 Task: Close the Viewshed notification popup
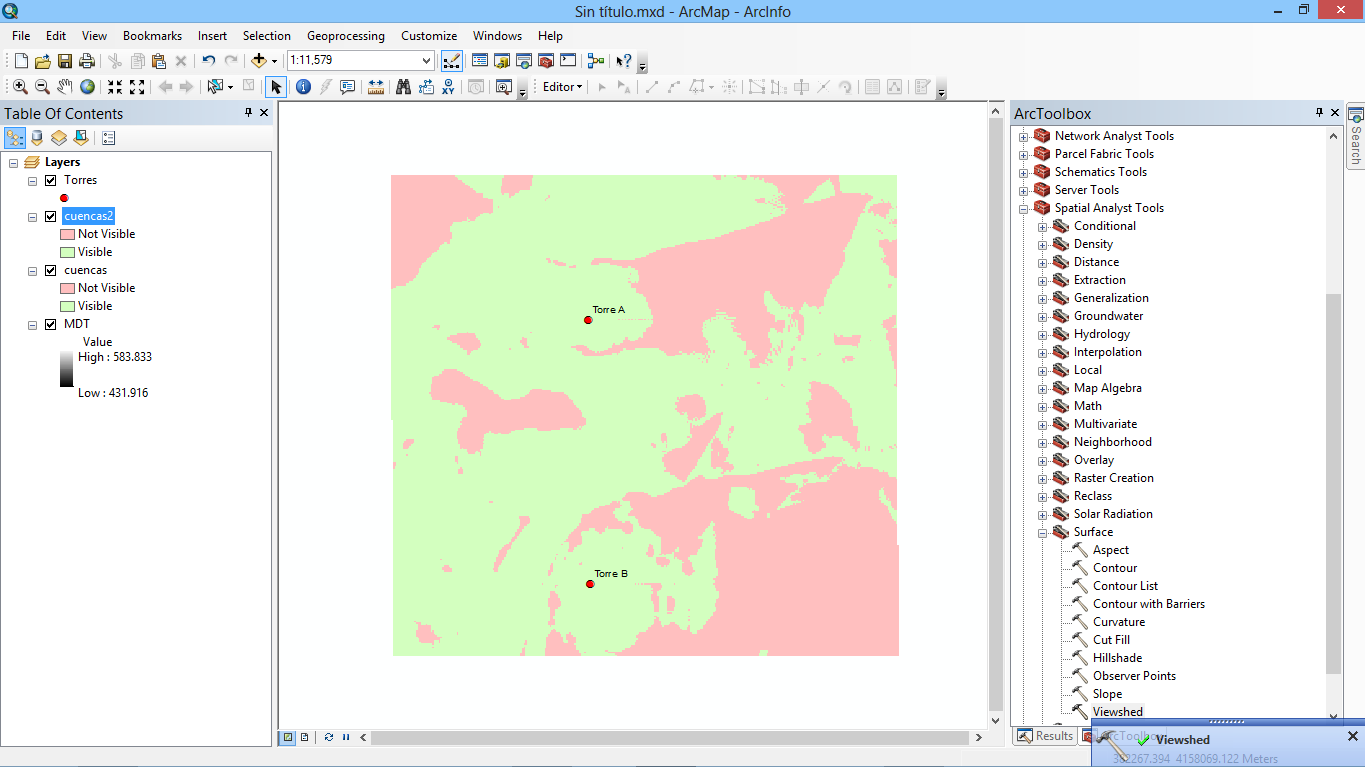1352,736
